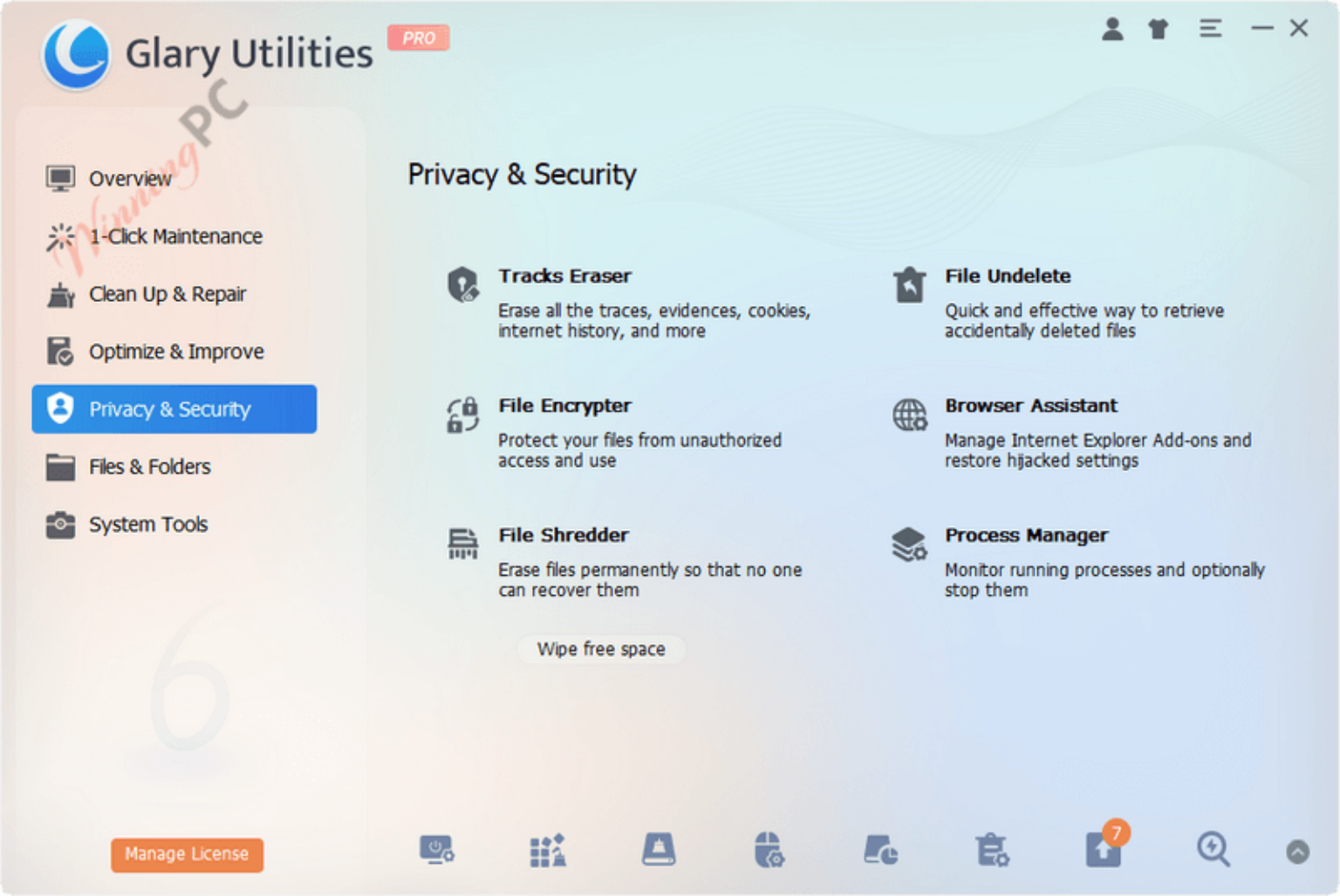Open the Process Manager
The image size is (1340, 896).
click(x=1026, y=535)
